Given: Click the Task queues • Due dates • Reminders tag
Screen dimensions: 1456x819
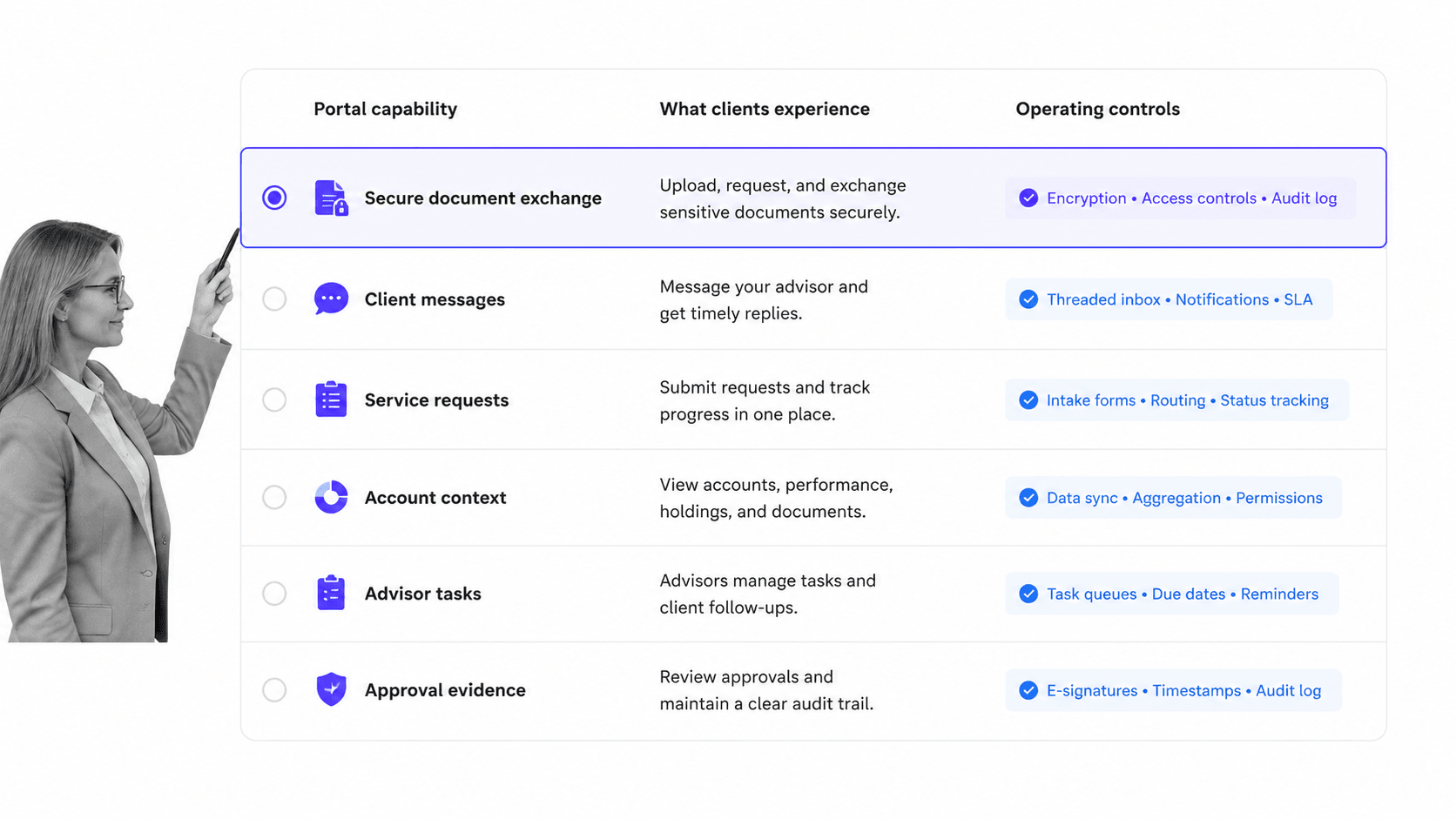Looking at the screenshot, I should [1171, 594].
